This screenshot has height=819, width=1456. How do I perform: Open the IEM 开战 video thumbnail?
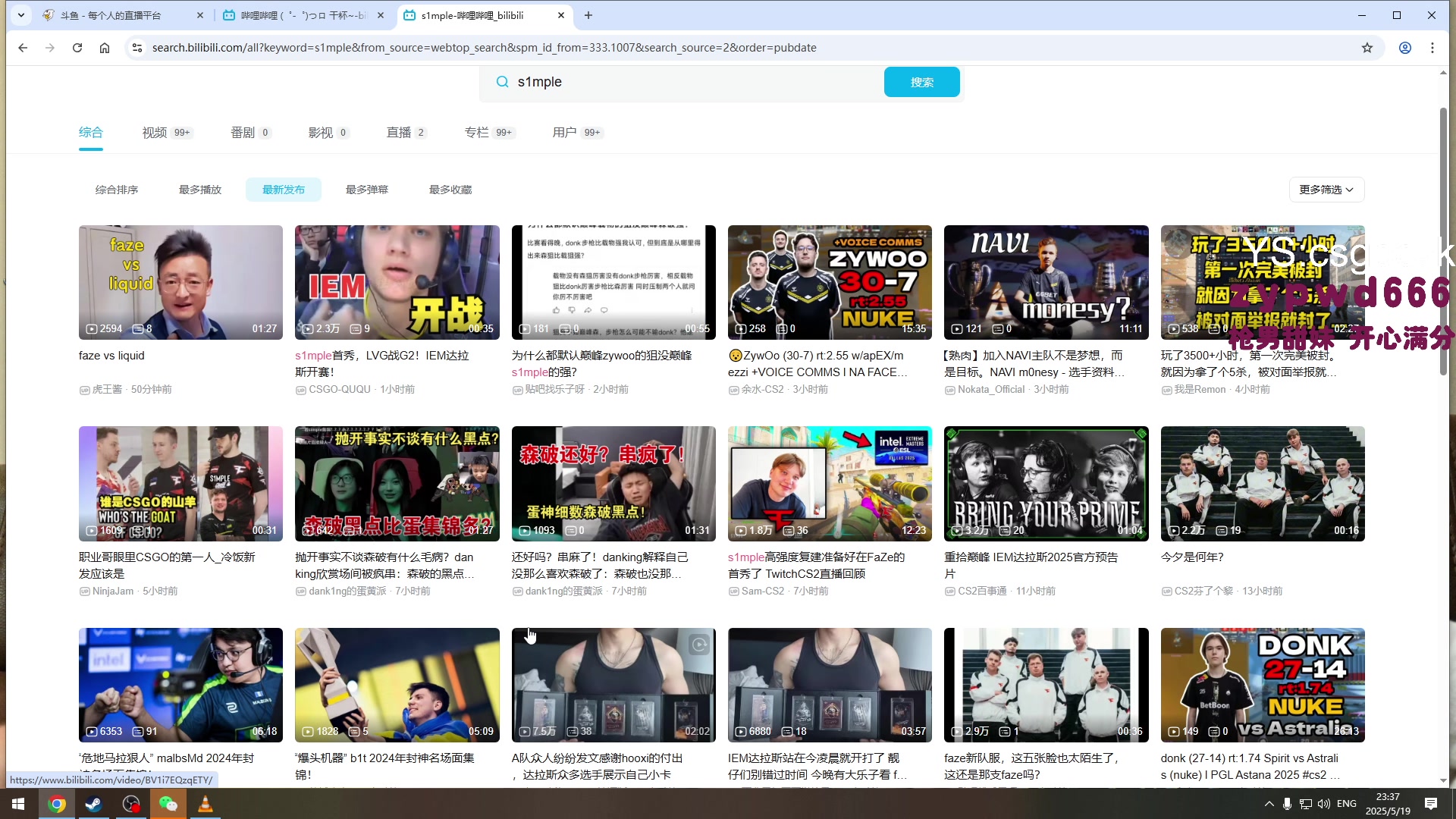click(397, 282)
